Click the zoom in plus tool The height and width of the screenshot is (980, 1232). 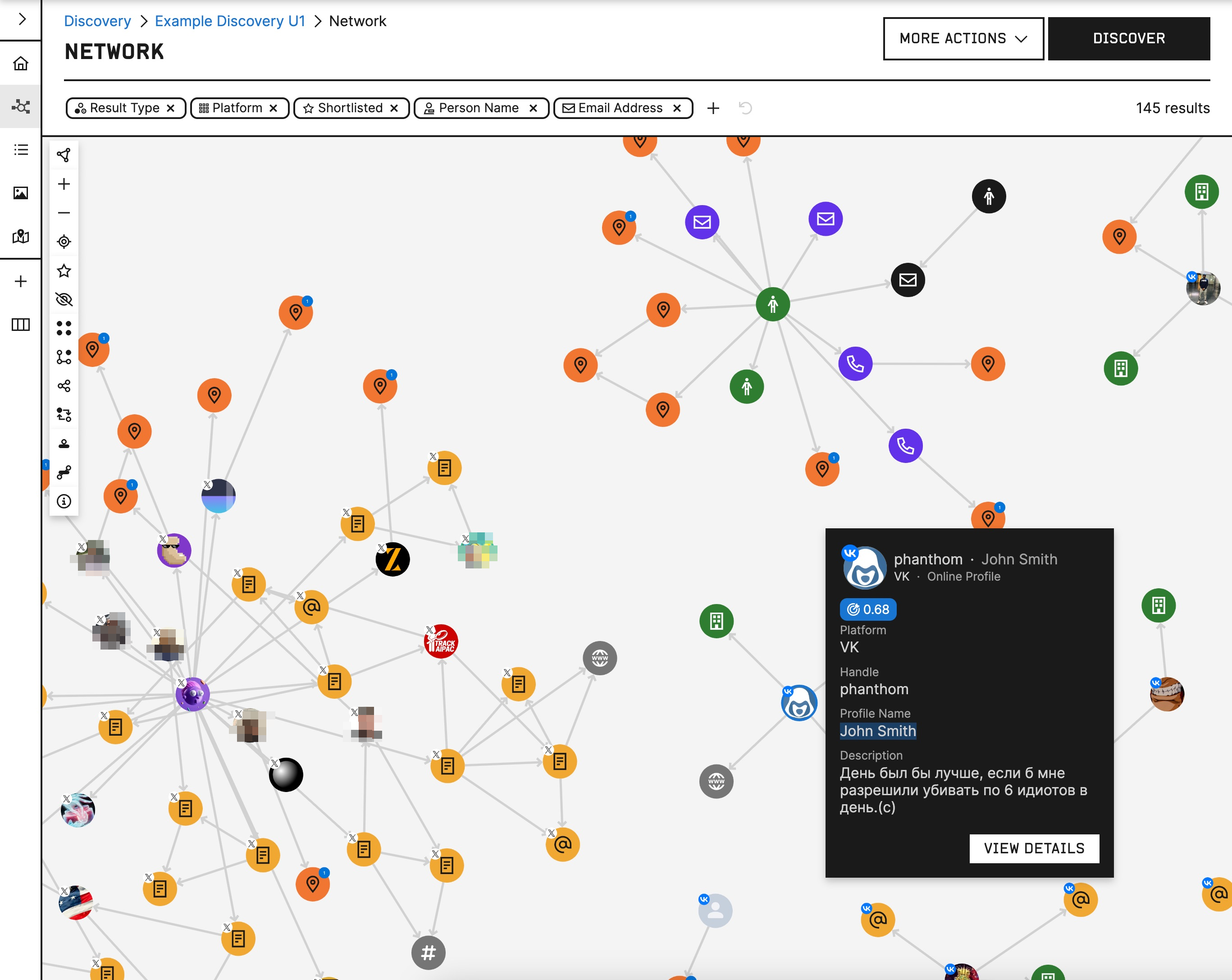[64, 184]
